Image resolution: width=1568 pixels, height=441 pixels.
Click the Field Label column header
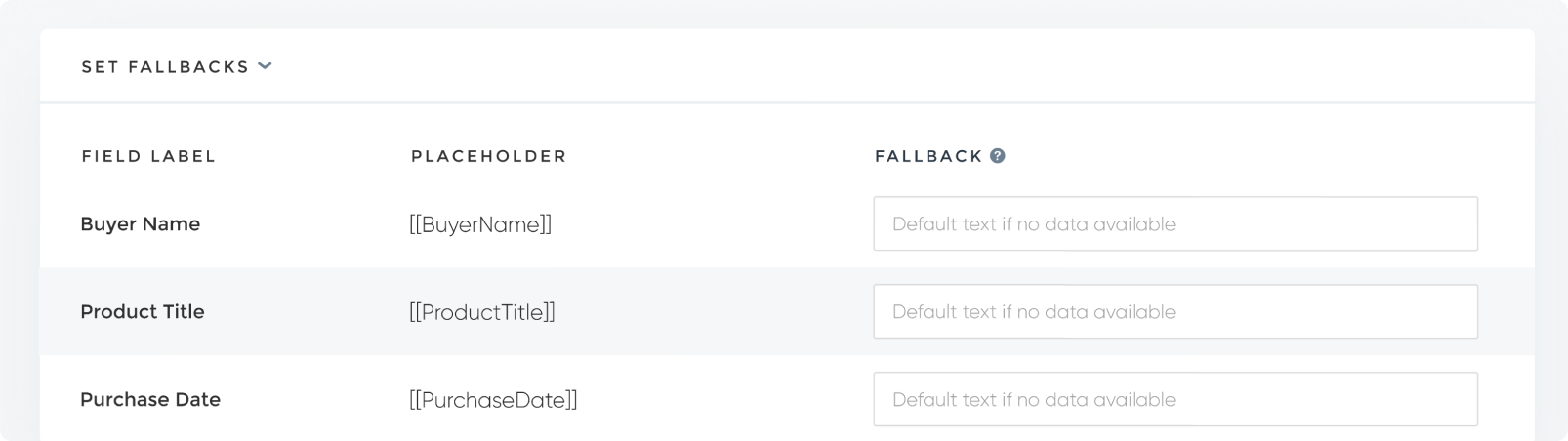[148, 156]
